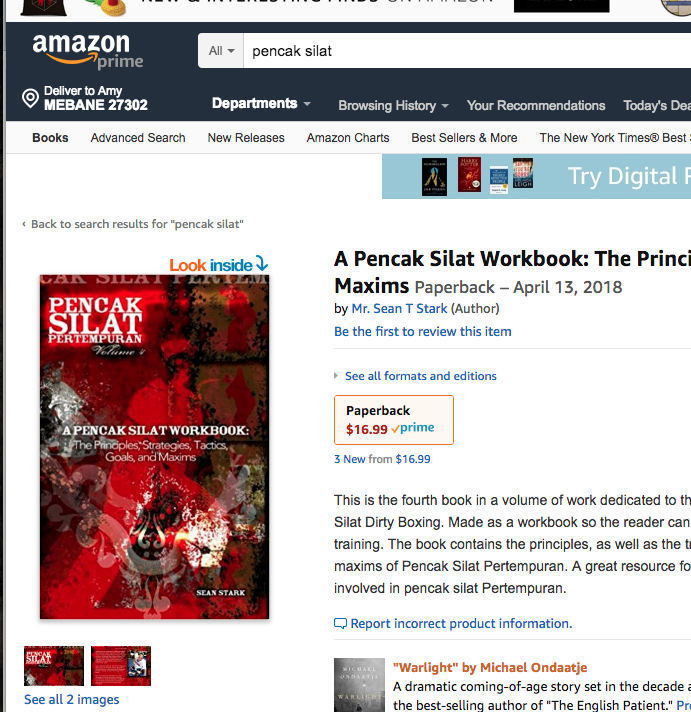Viewport: 691px width, 712px height.
Task: Select the Paperback $16.99 format option
Action: [394, 420]
